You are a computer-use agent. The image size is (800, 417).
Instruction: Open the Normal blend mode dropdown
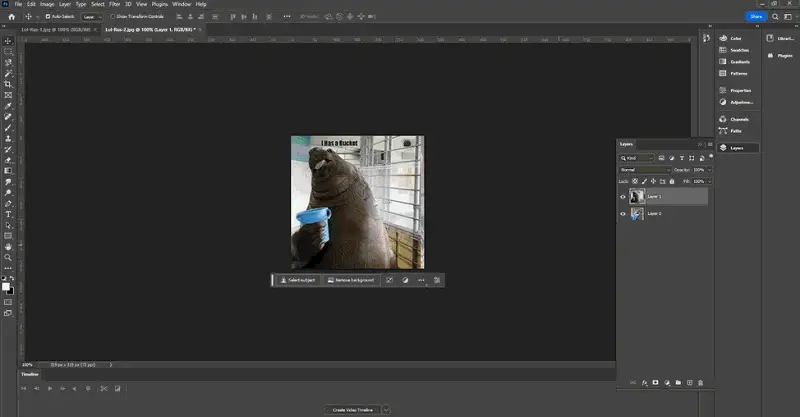click(645, 169)
